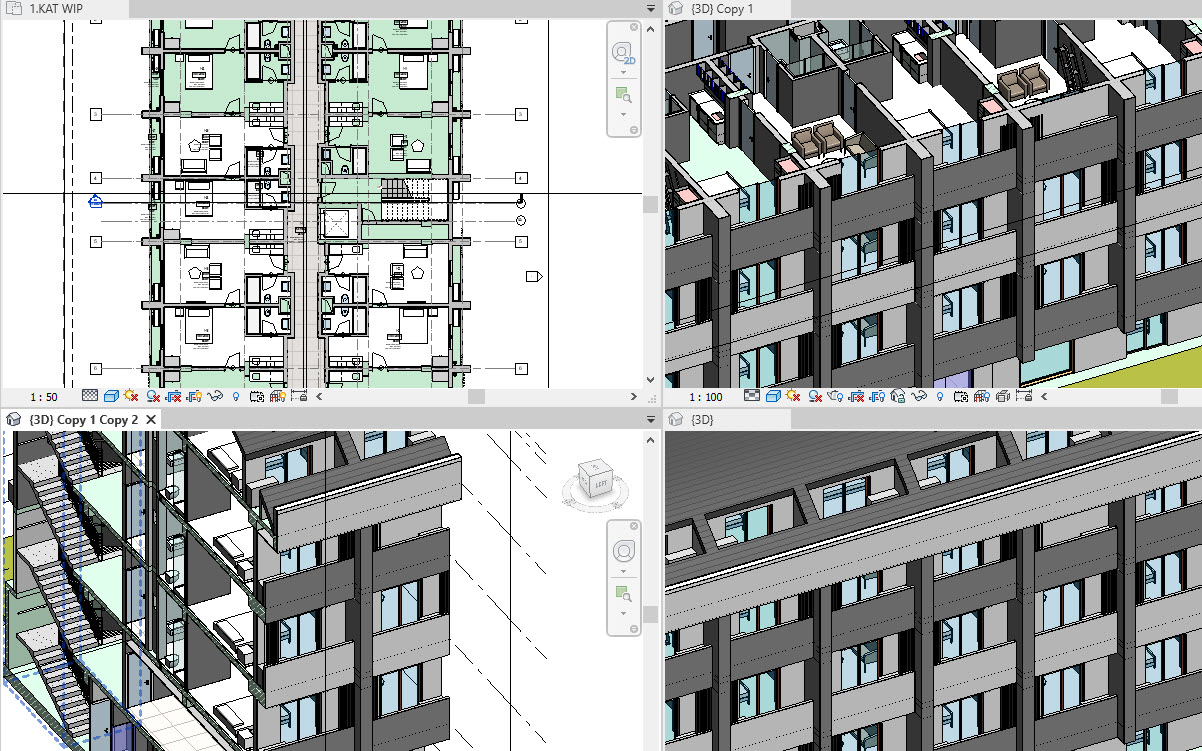Toggle Crop View in 1.KAT WIP view bar

pos(174,397)
